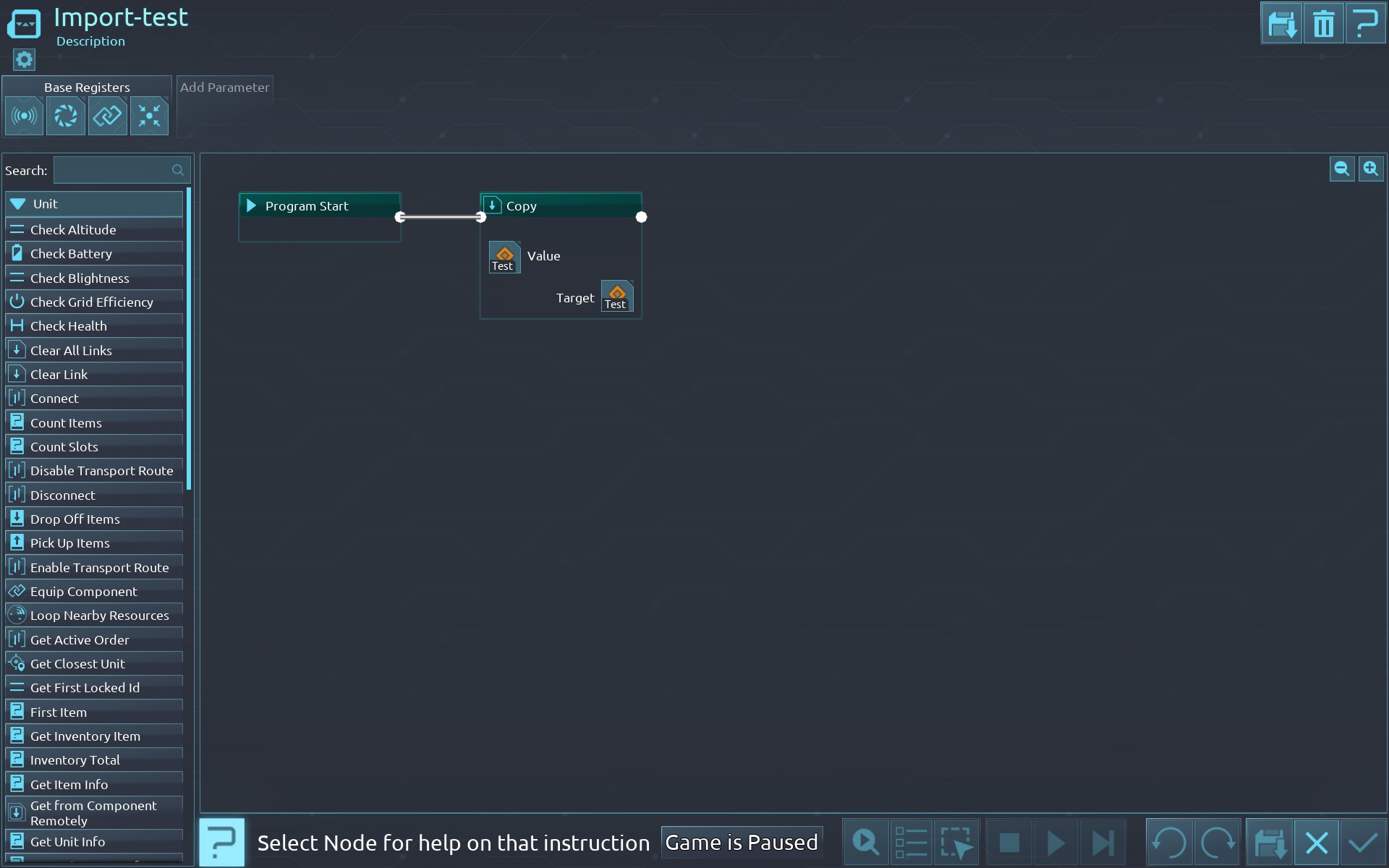Click the settings gear under the title

24,59
